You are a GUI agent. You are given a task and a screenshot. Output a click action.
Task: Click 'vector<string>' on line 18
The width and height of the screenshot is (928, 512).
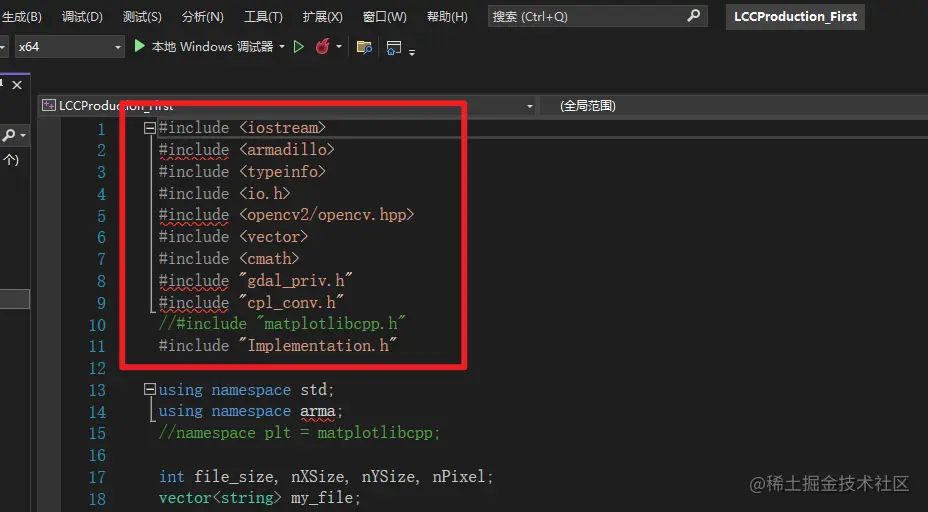(x=220, y=498)
